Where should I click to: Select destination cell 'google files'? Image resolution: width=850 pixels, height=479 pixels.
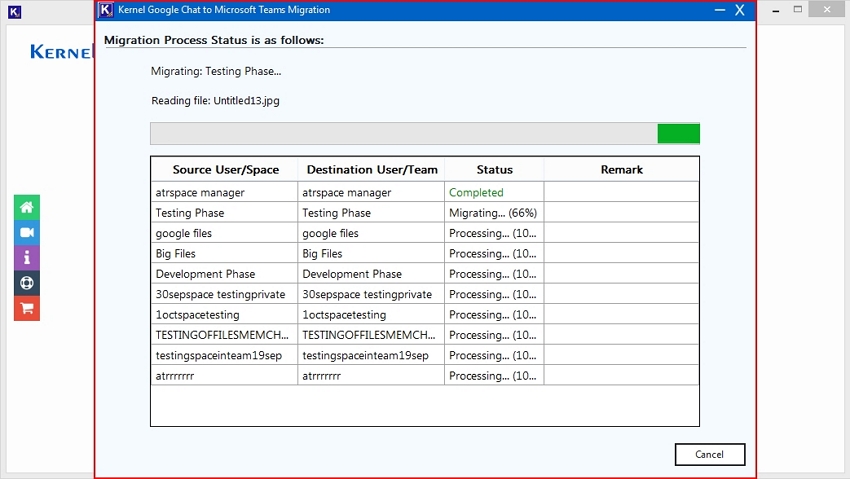click(371, 234)
